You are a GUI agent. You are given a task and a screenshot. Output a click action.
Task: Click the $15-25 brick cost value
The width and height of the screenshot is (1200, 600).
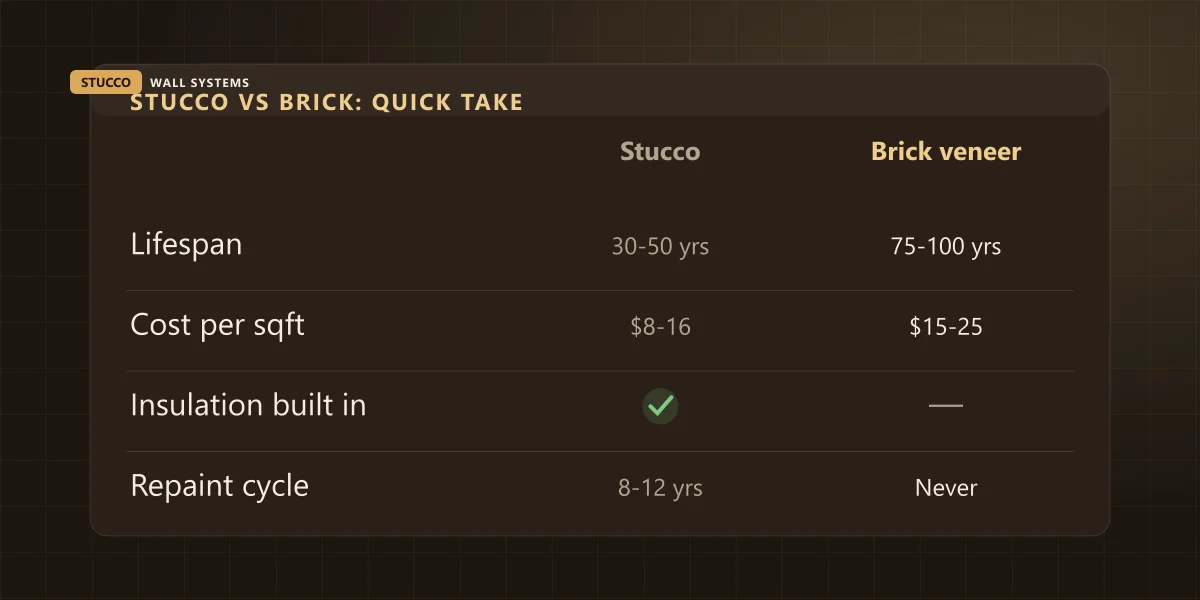tap(946, 327)
